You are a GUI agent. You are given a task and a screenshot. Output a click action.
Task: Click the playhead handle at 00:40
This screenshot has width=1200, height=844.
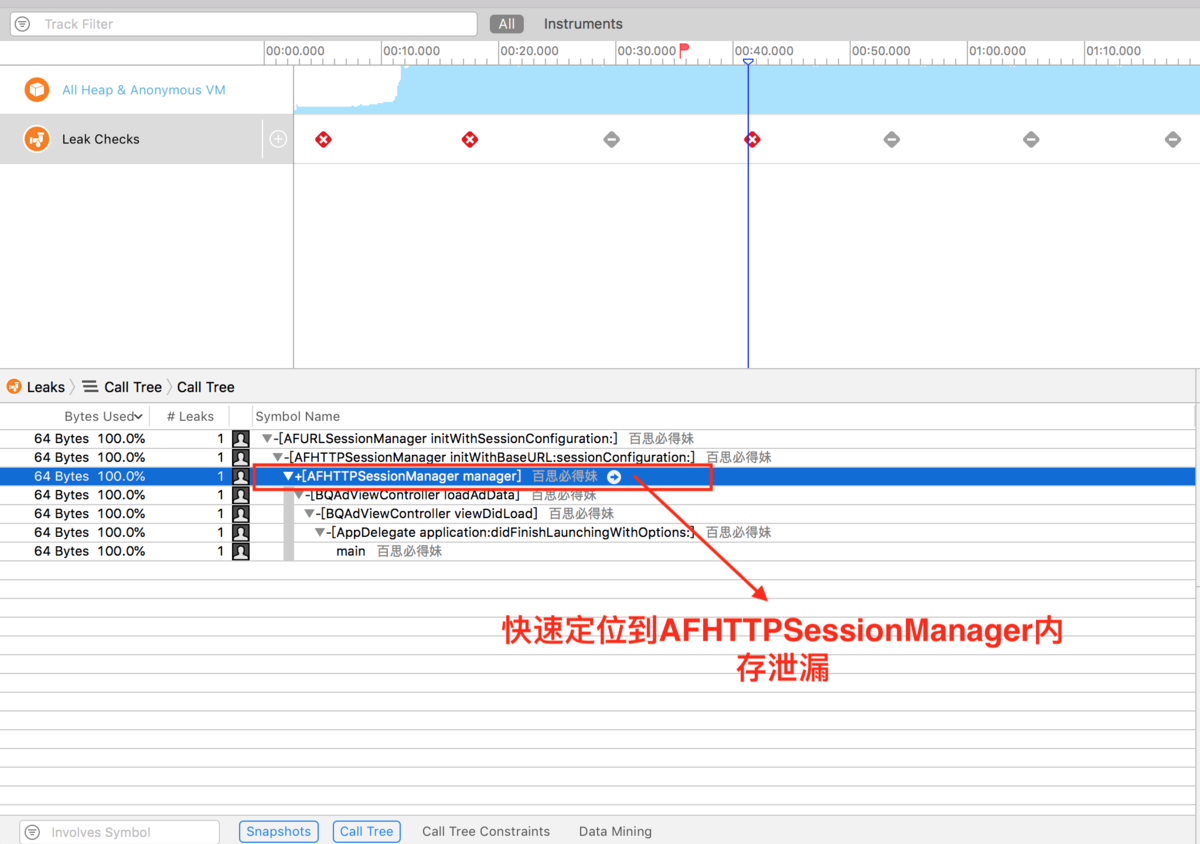point(748,62)
